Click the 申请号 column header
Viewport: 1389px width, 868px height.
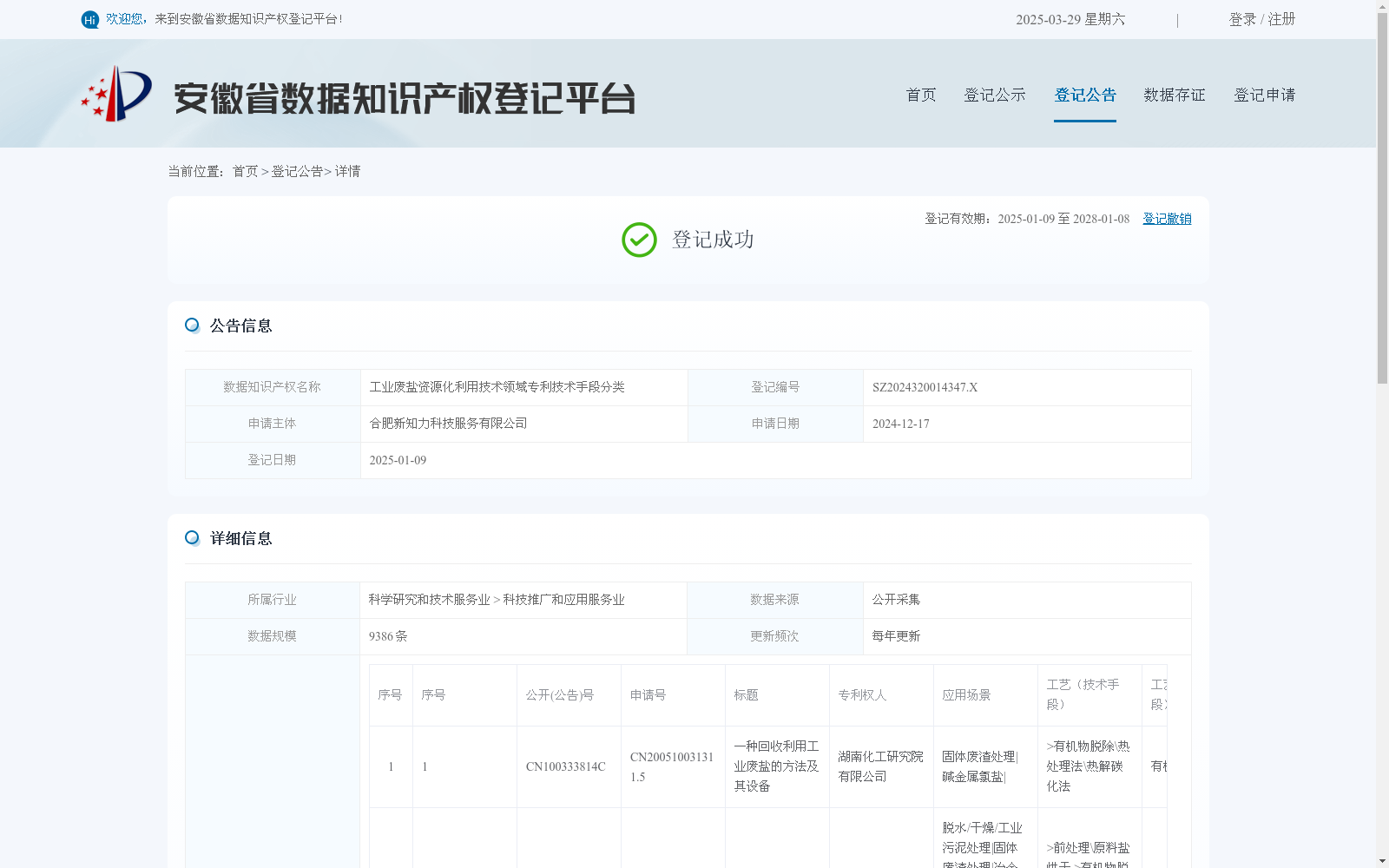click(x=673, y=695)
